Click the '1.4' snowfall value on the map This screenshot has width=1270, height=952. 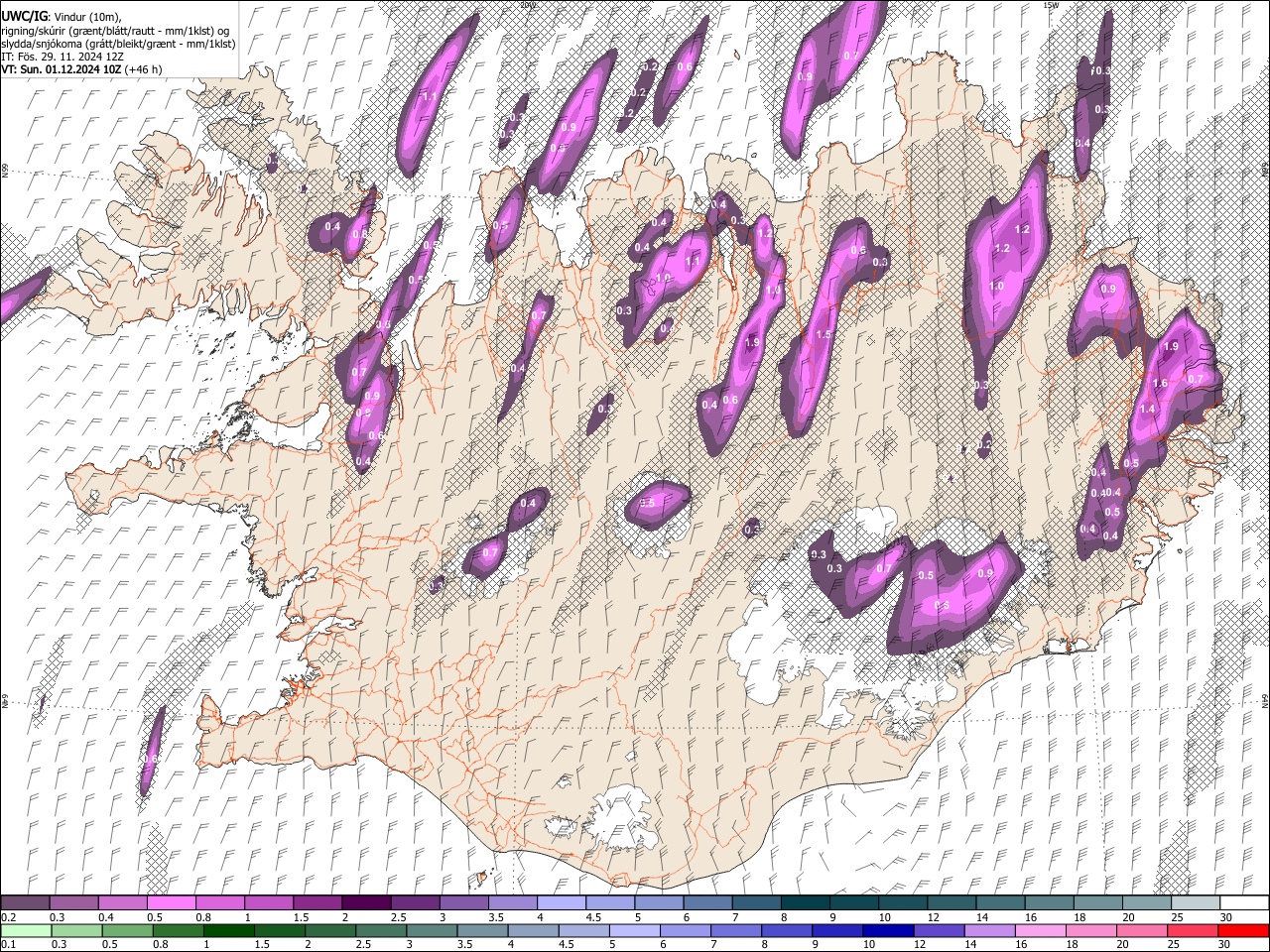[1148, 409]
